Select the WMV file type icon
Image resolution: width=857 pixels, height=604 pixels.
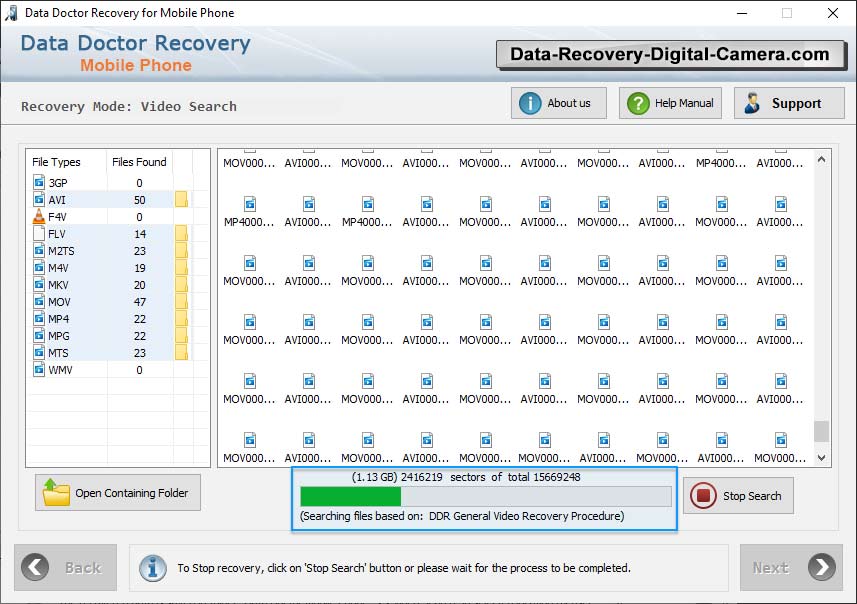tap(39, 370)
